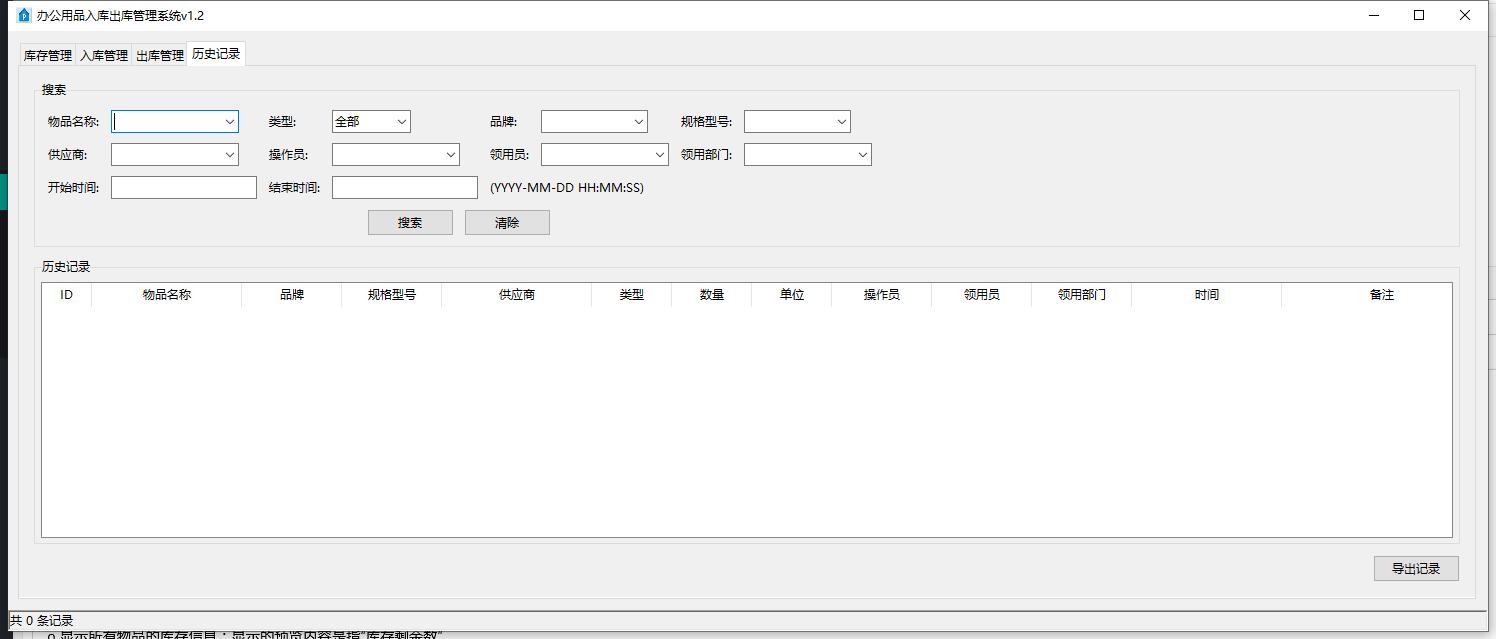Viewport: 1496px width, 639px height.
Task: Expand the 领用员 combo box
Action: pyautogui.click(x=659, y=155)
